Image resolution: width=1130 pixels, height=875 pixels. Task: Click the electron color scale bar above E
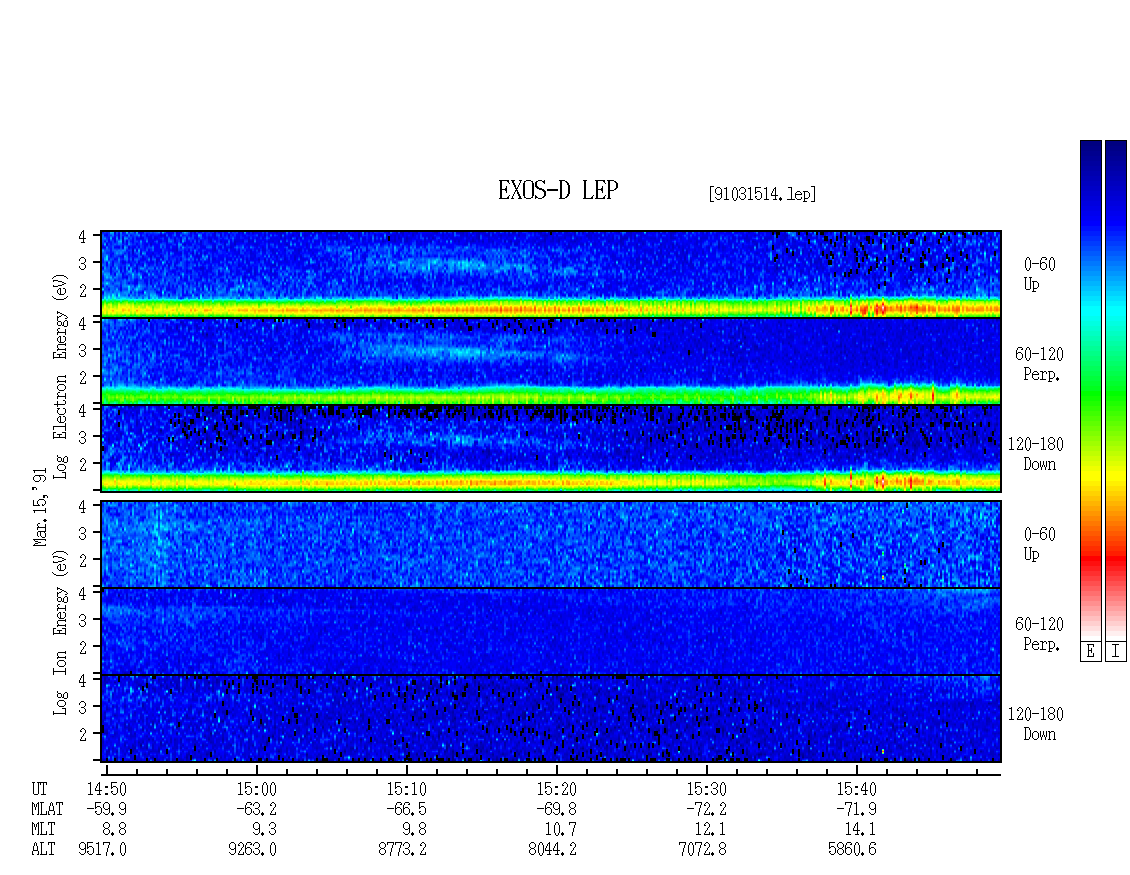[x=1090, y=390]
